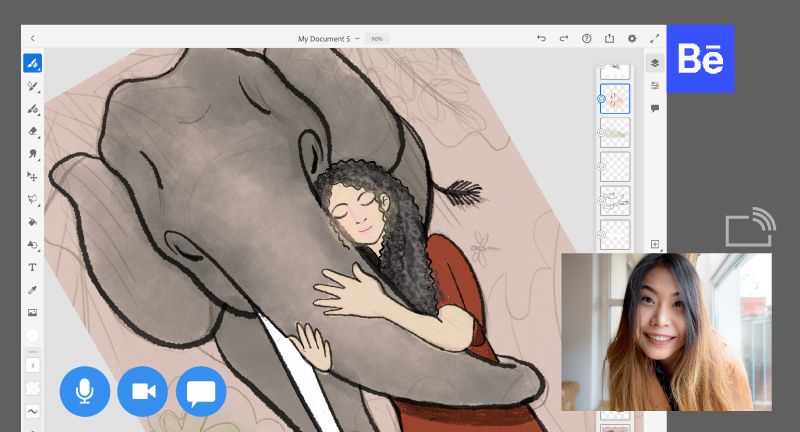Image resolution: width=800 pixels, height=432 pixels.
Task: Click the Undo arrow
Action: (541, 38)
